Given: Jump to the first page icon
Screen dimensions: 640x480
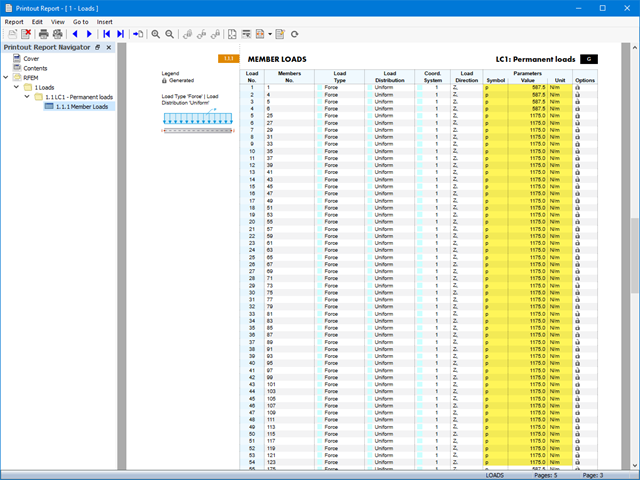Looking at the screenshot, I should [x=107, y=34].
